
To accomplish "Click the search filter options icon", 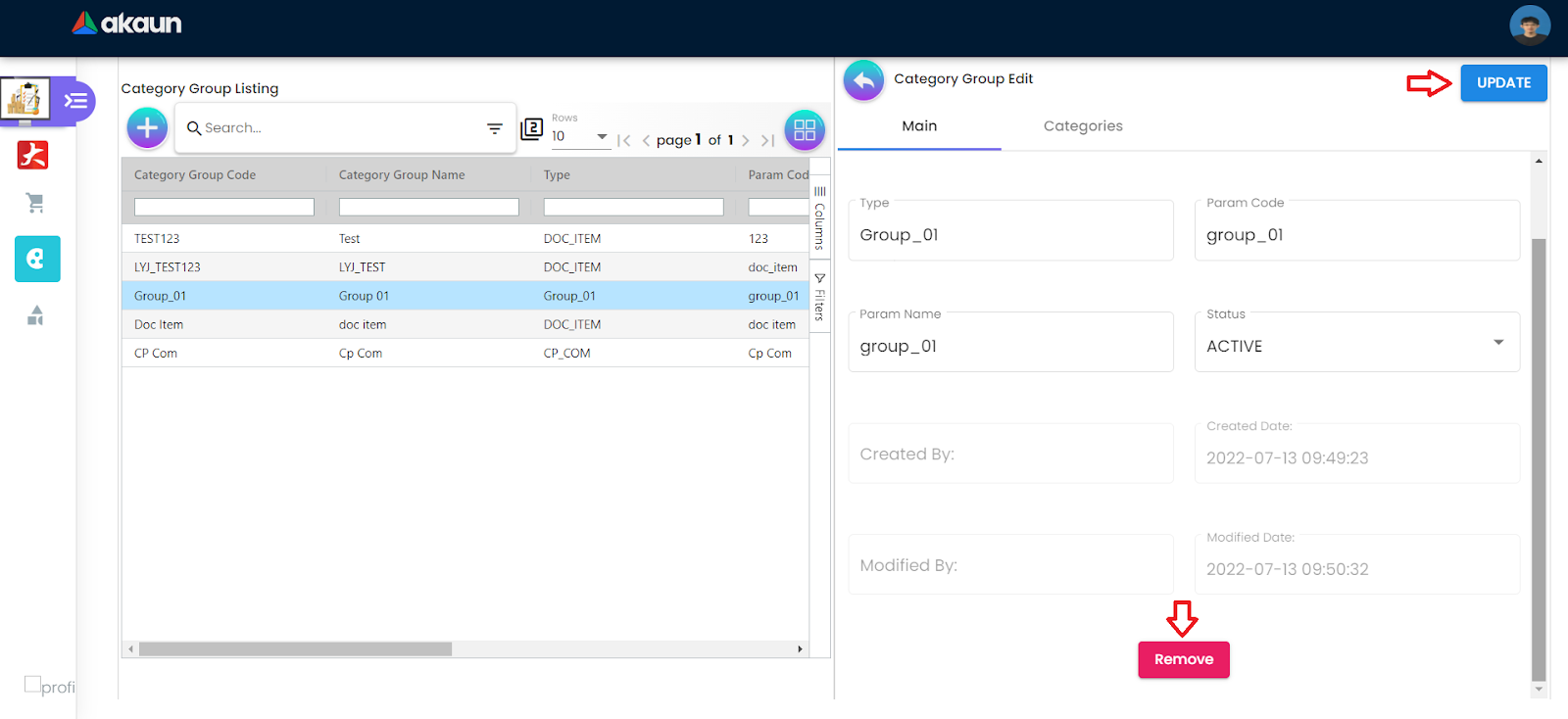I will [x=495, y=128].
